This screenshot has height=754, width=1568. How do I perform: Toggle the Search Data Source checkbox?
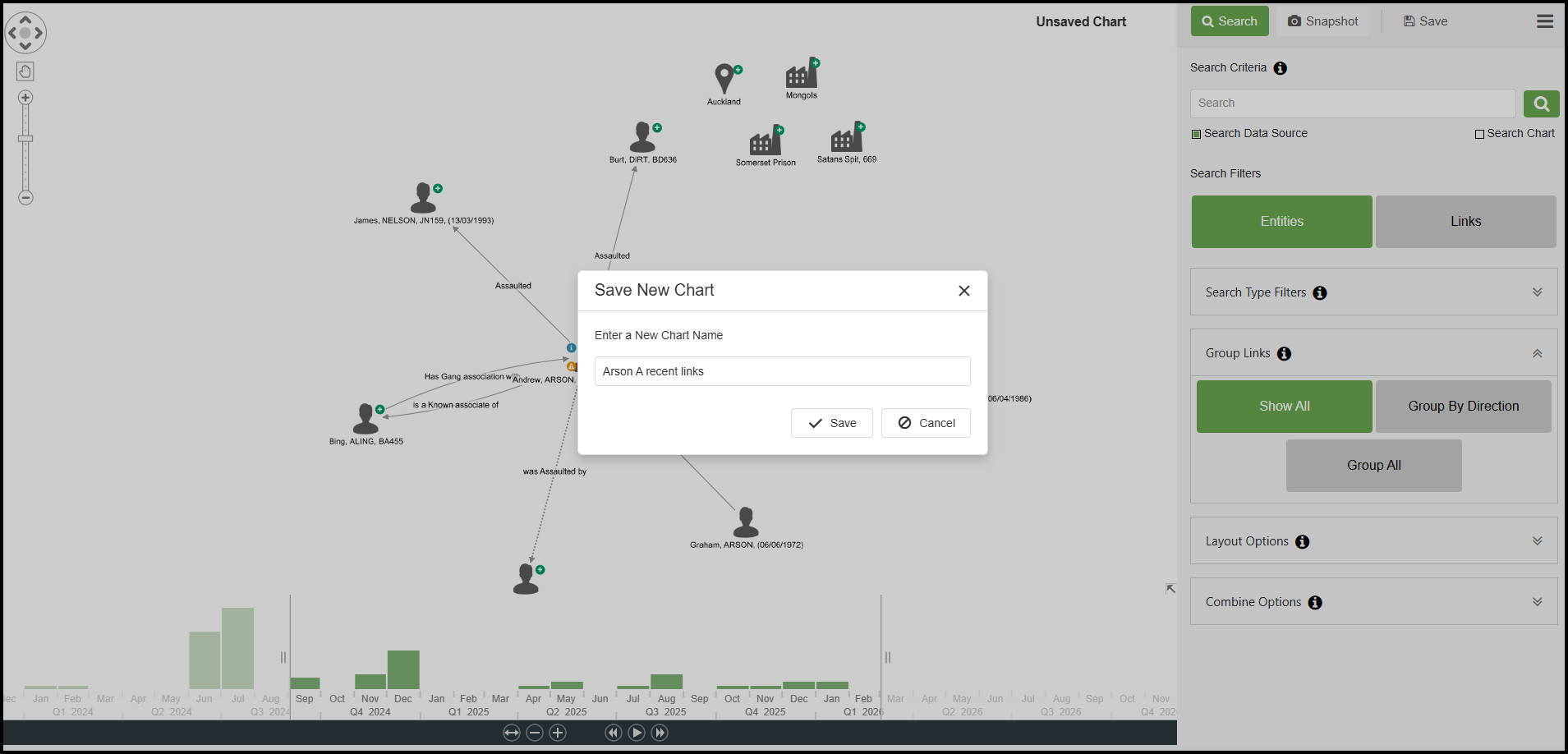1196,134
